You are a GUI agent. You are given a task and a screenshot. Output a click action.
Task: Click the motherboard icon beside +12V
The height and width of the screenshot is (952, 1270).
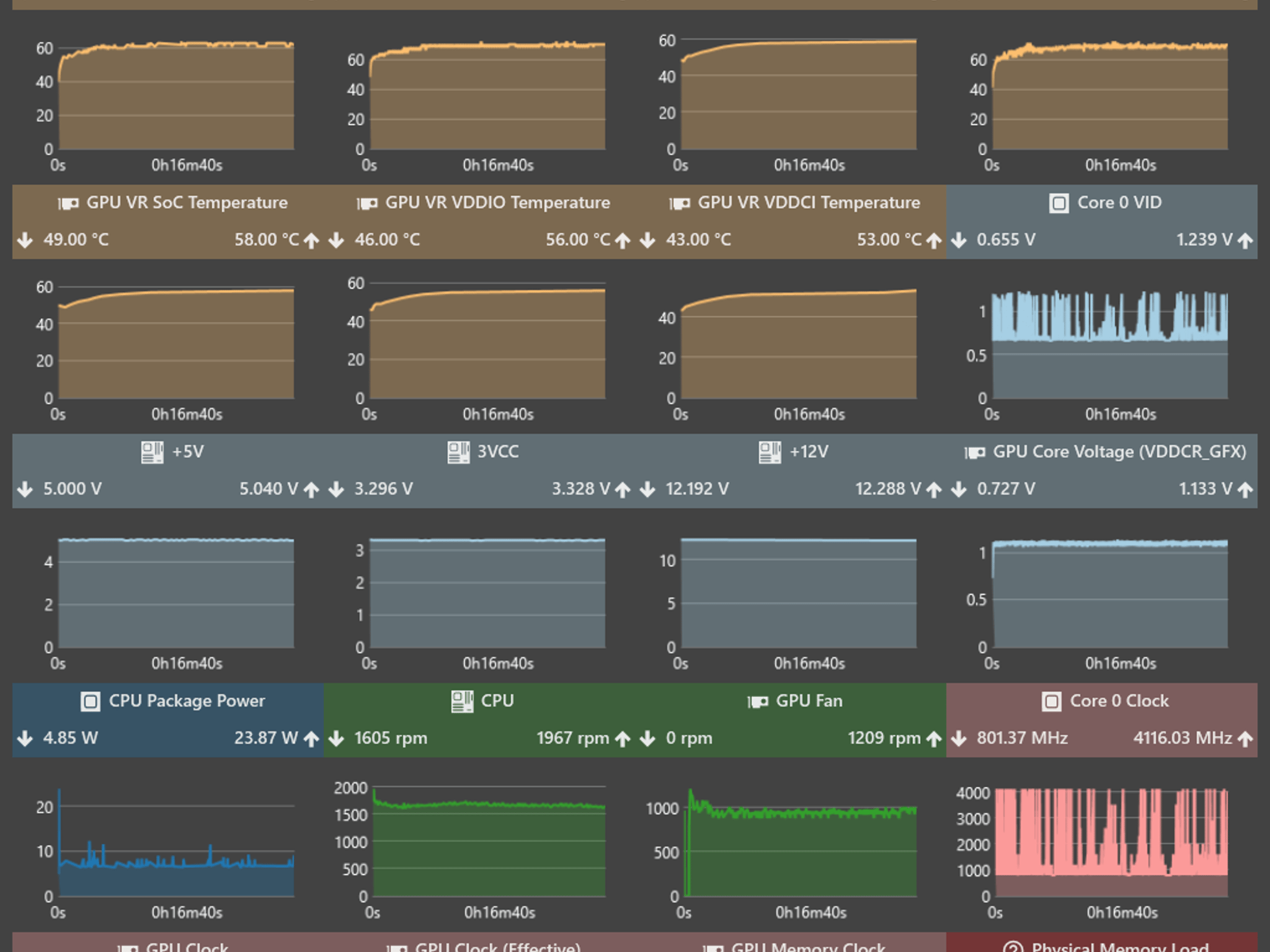coord(770,452)
